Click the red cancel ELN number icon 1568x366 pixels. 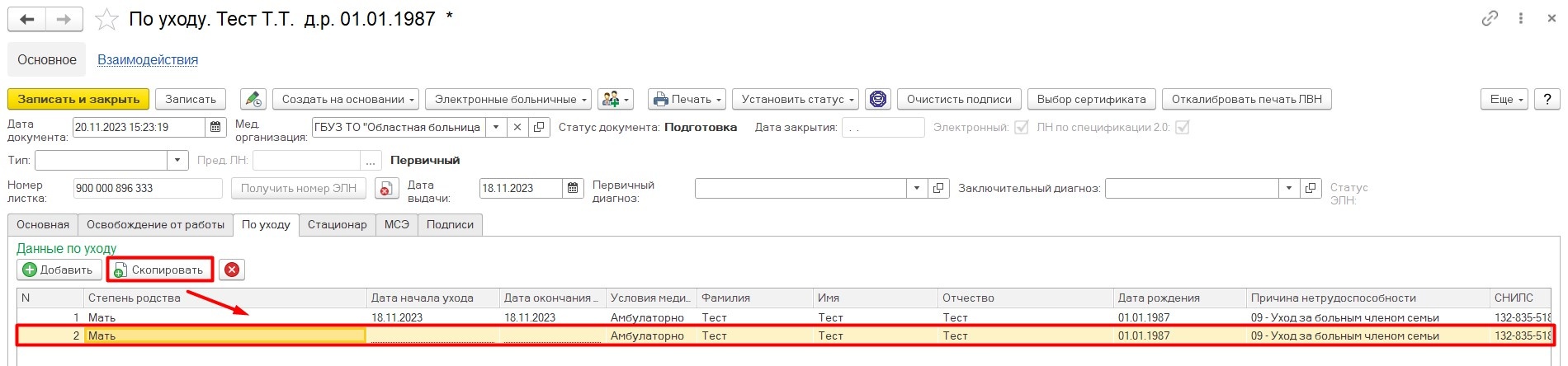pos(386,188)
